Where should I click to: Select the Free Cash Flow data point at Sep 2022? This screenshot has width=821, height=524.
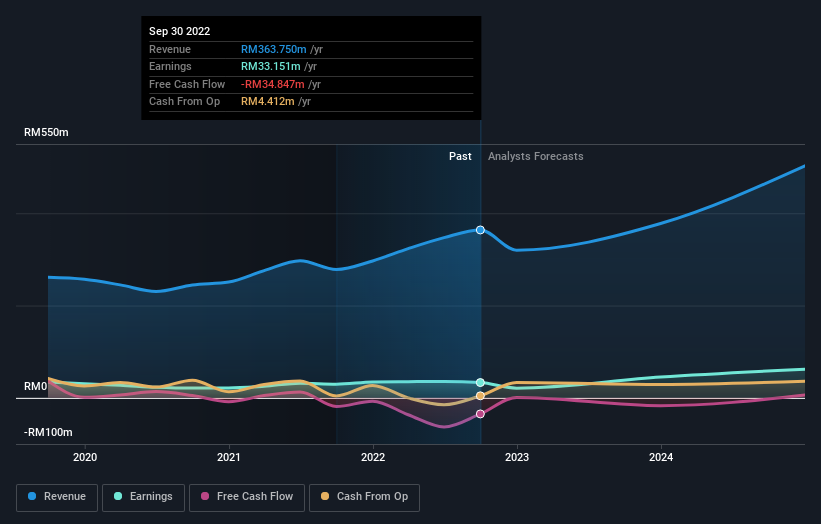tap(480, 414)
